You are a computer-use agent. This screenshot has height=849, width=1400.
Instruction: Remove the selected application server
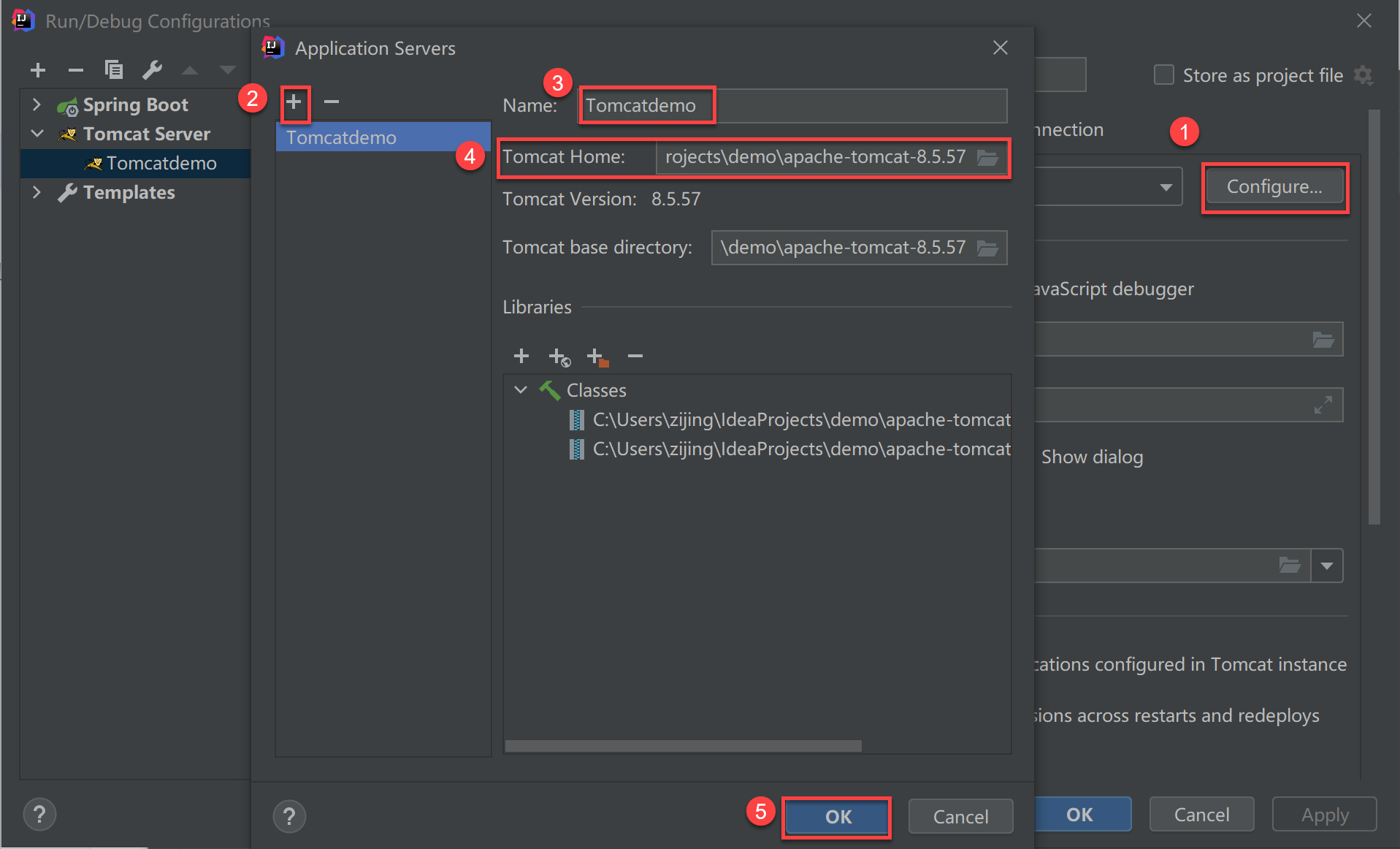pyautogui.click(x=332, y=102)
